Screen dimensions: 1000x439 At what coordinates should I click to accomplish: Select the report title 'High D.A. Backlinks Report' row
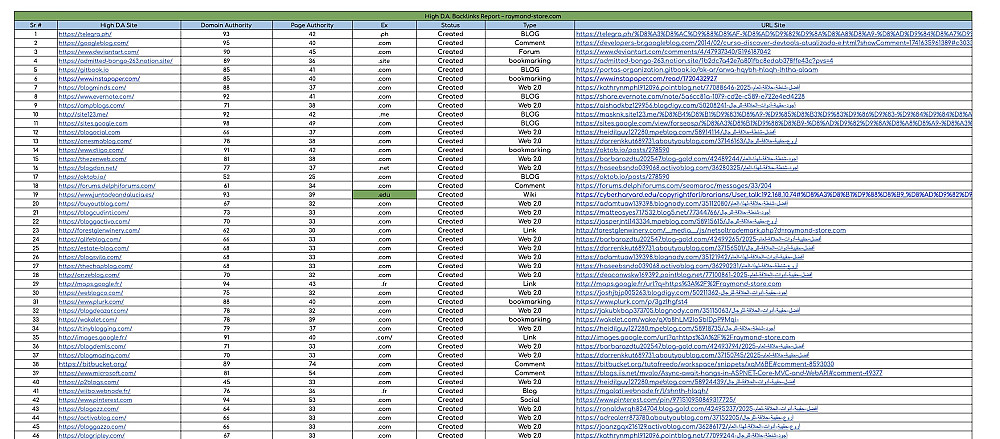tap(493, 16)
